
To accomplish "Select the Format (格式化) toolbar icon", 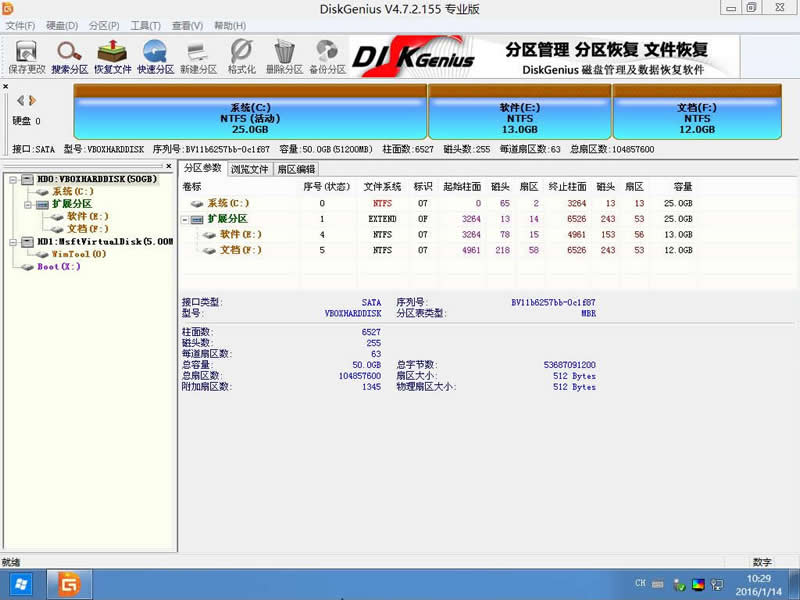I will coord(241,56).
